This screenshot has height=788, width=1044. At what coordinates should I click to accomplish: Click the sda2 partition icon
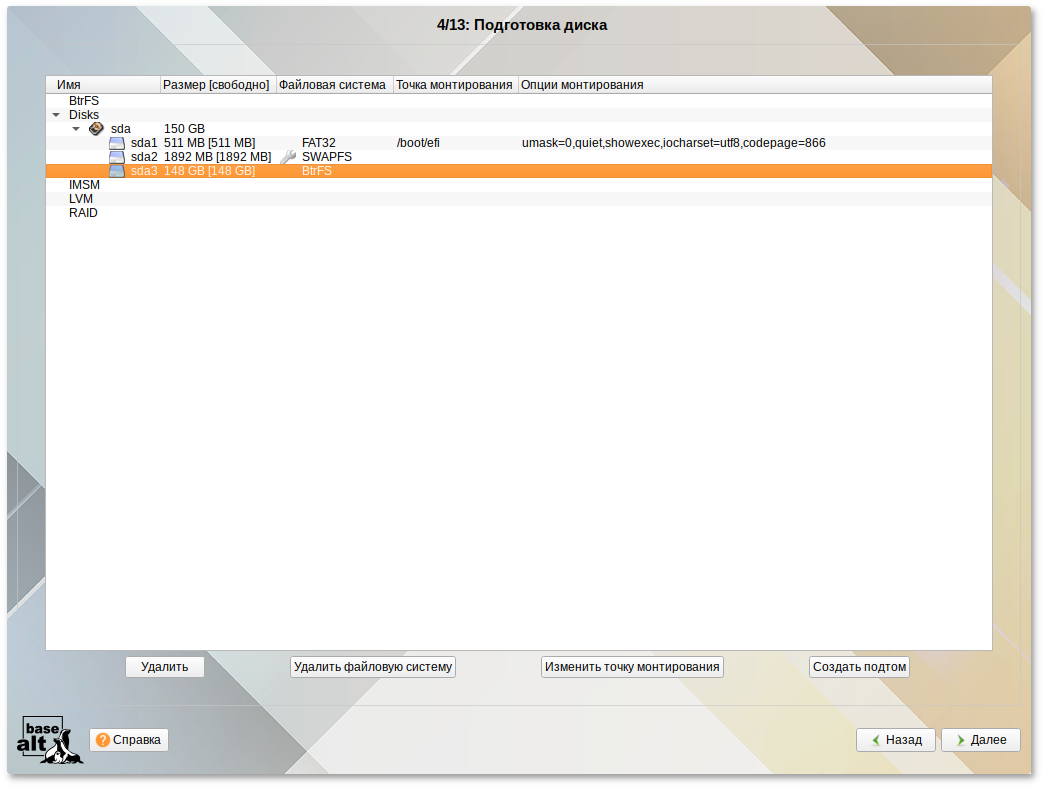[x=117, y=157]
